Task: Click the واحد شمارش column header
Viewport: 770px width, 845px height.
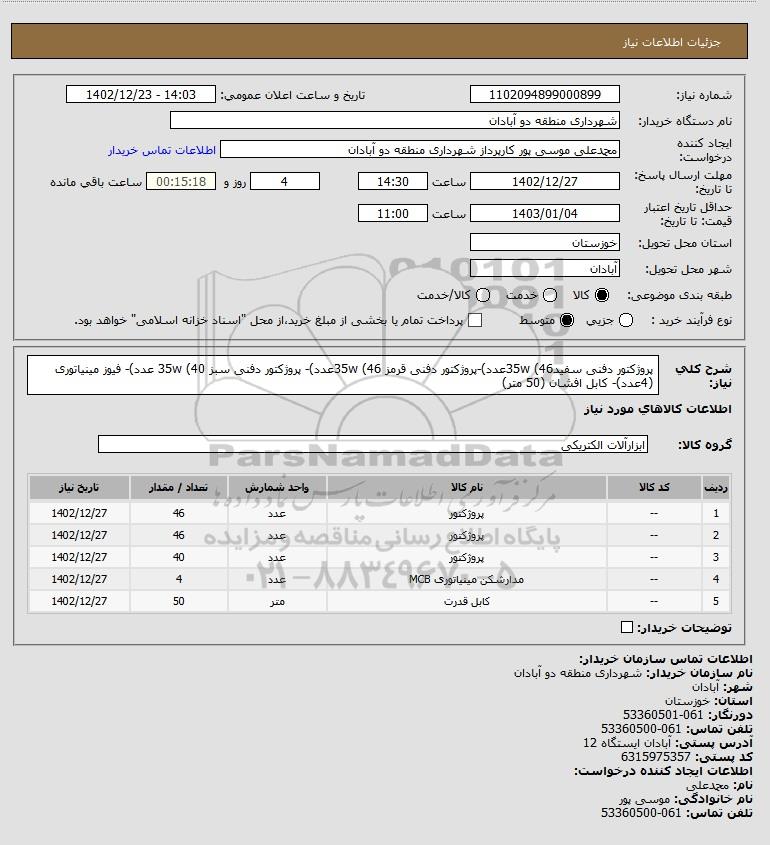Action: 277,487
